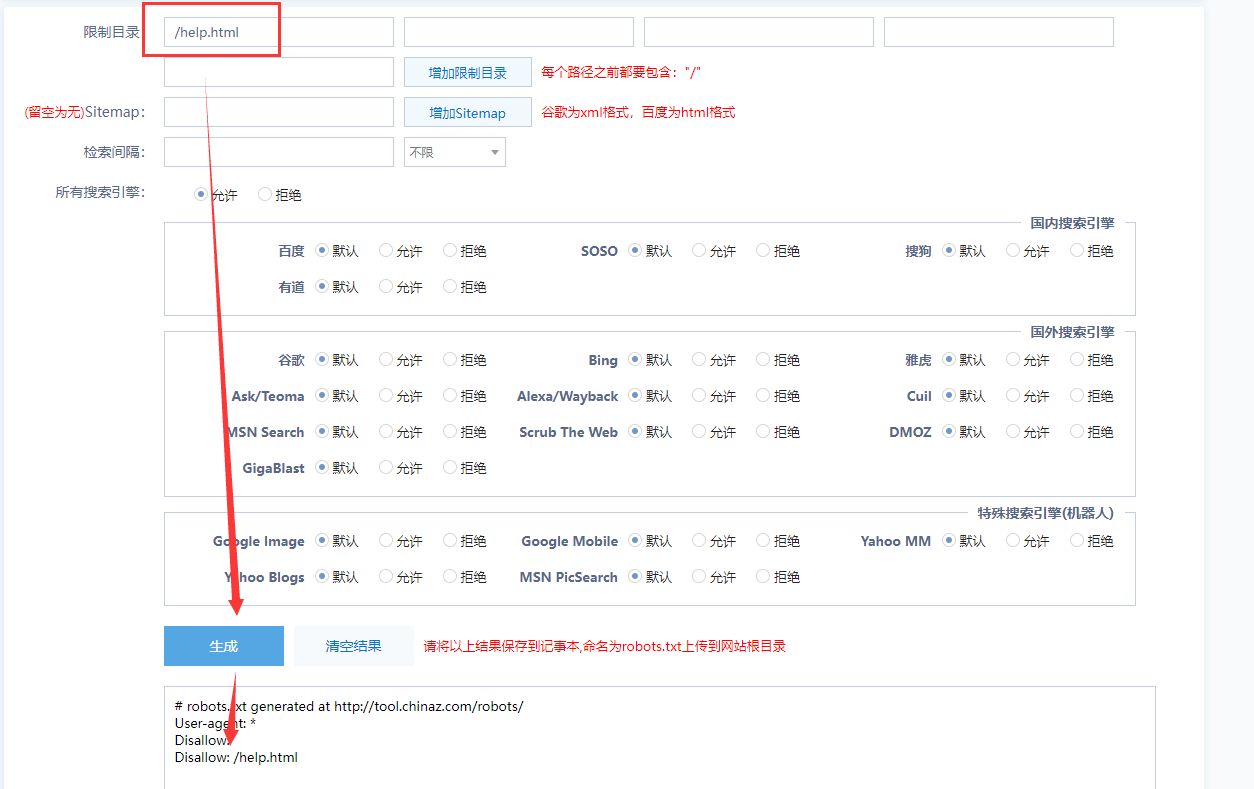The image size is (1254, 789).
Task: Click the 清空结果 button
Action: click(x=354, y=646)
